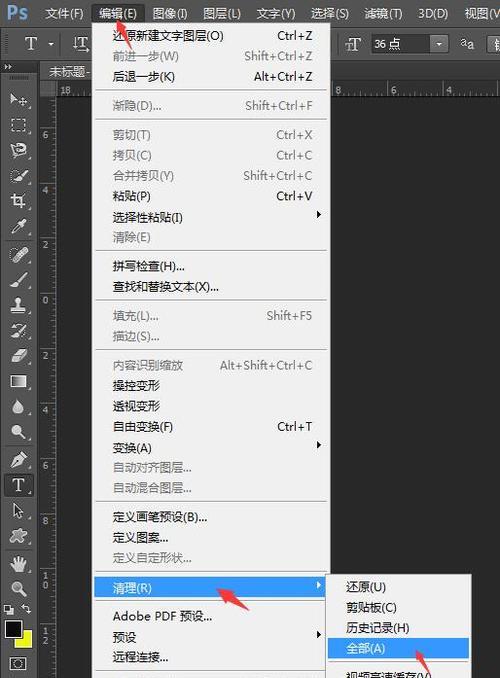Open the Type tool preset dropdown
500x678 pixels.
[51, 44]
